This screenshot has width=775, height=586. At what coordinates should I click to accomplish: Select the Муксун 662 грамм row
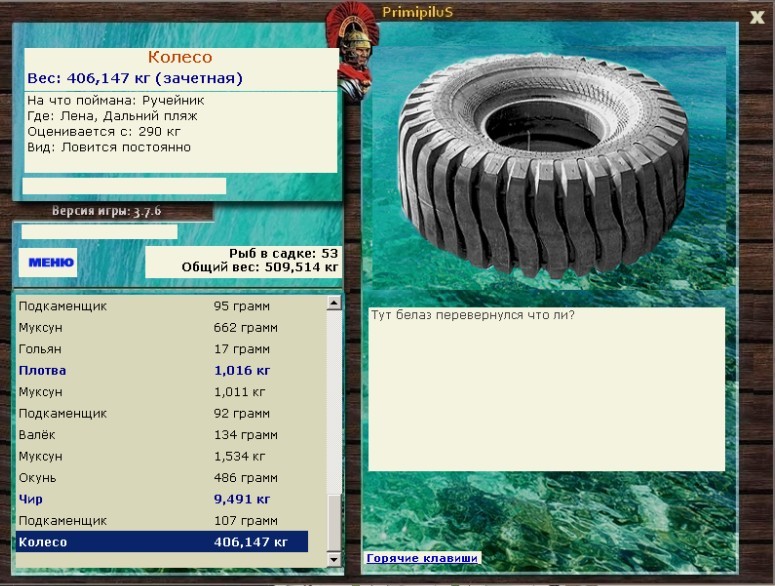[x=162, y=328]
